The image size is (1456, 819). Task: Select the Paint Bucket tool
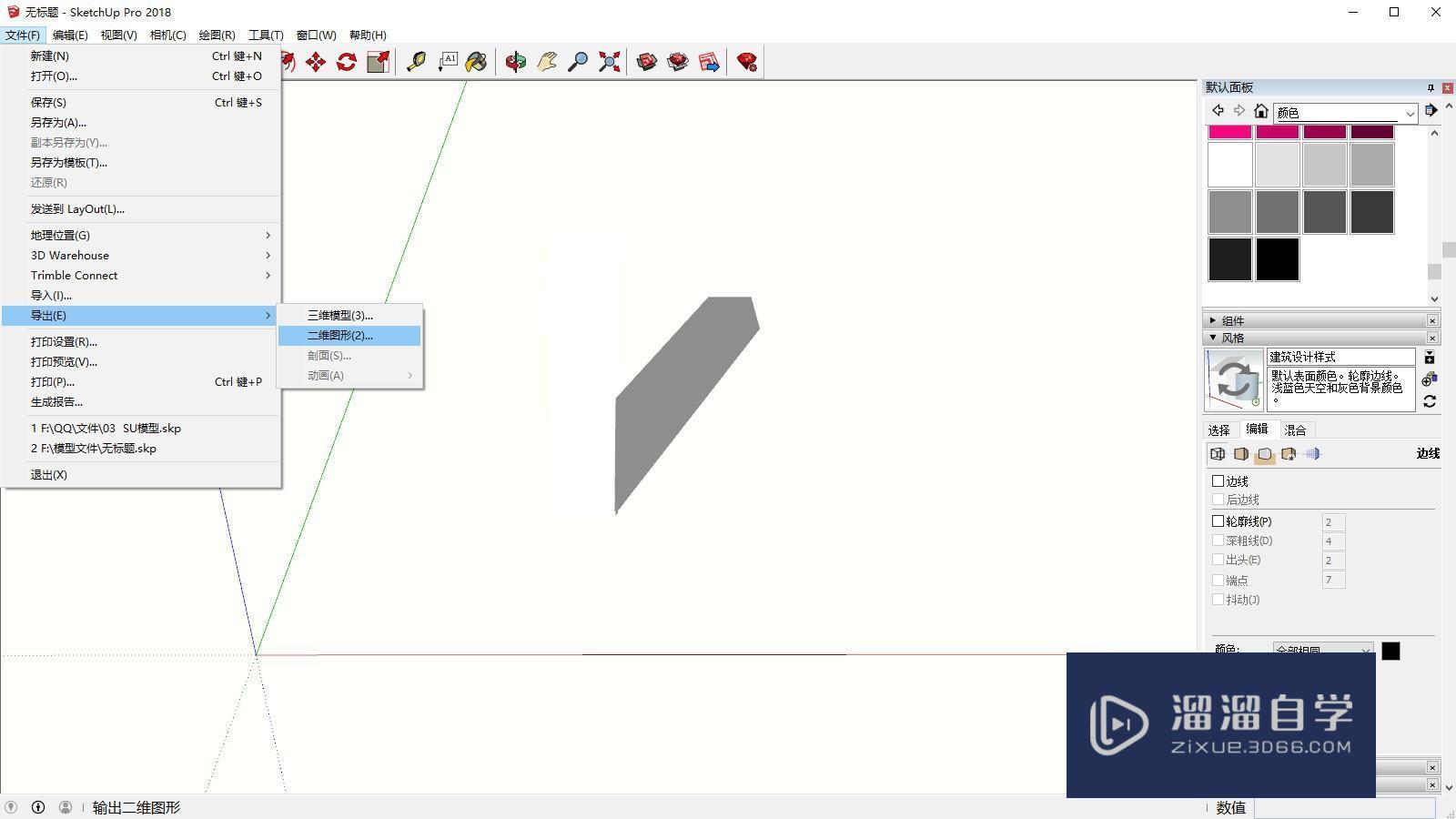click(x=476, y=62)
